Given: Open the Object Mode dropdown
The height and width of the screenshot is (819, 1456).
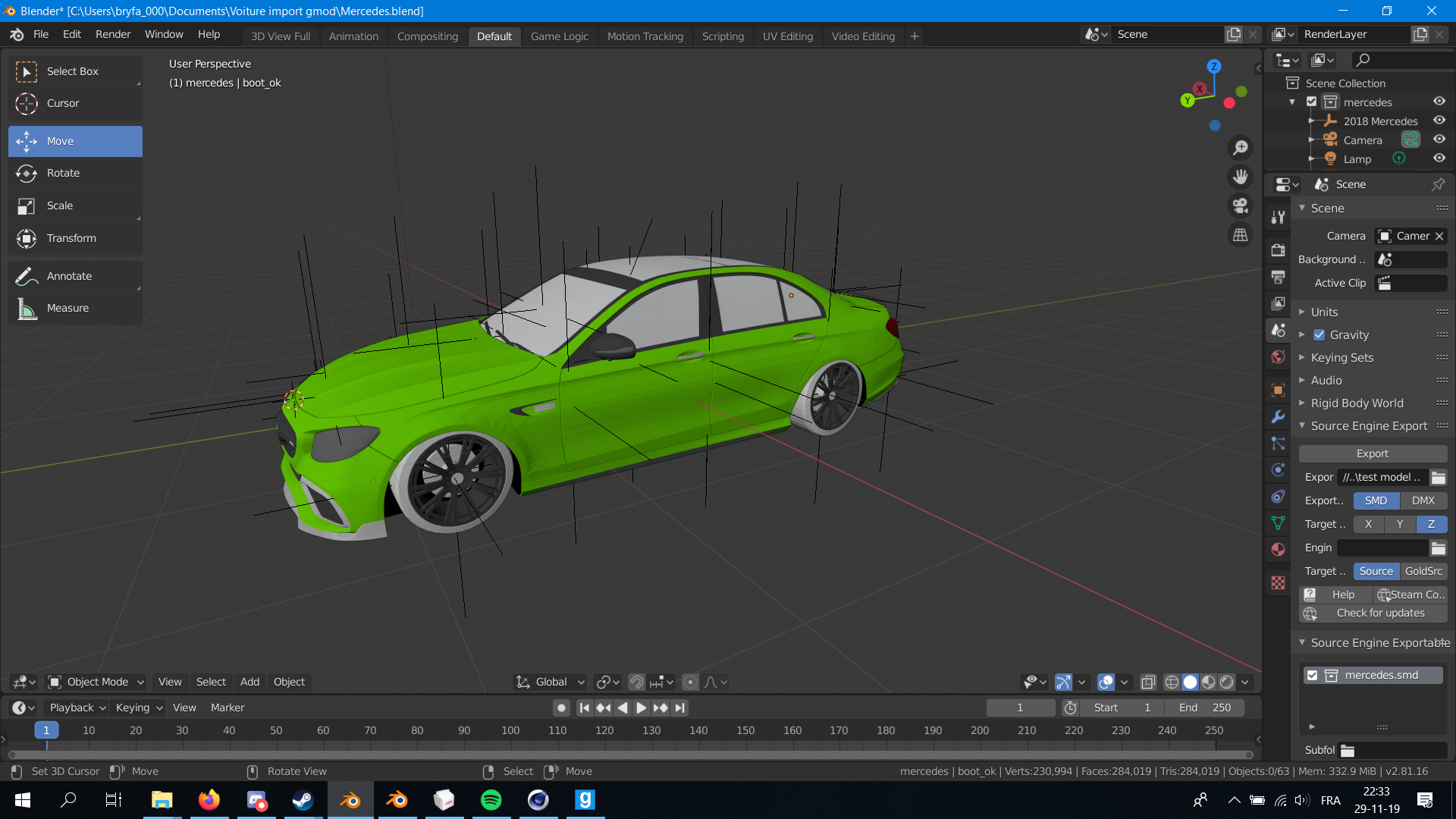Looking at the screenshot, I should point(96,682).
